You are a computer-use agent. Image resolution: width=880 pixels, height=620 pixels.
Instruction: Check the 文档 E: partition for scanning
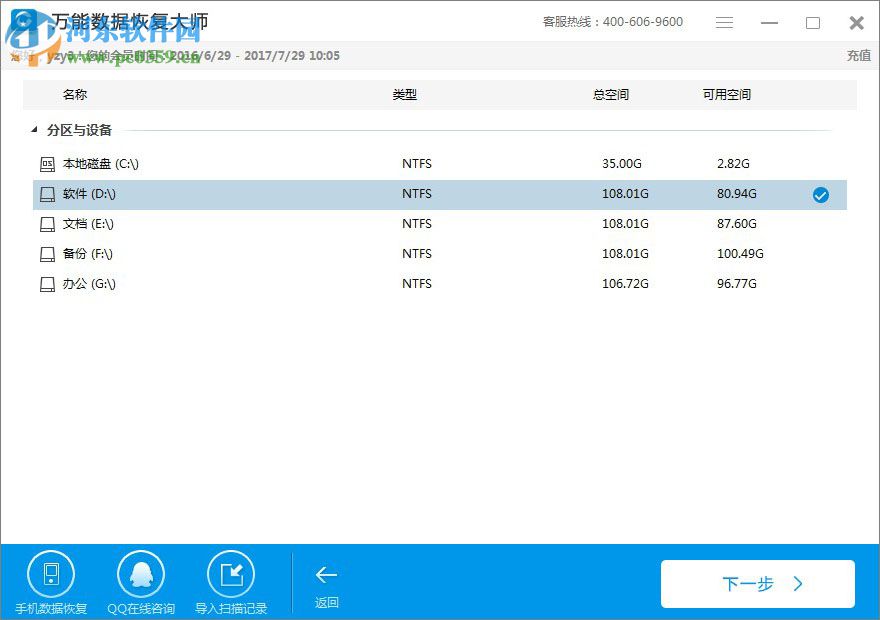pos(821,224)
